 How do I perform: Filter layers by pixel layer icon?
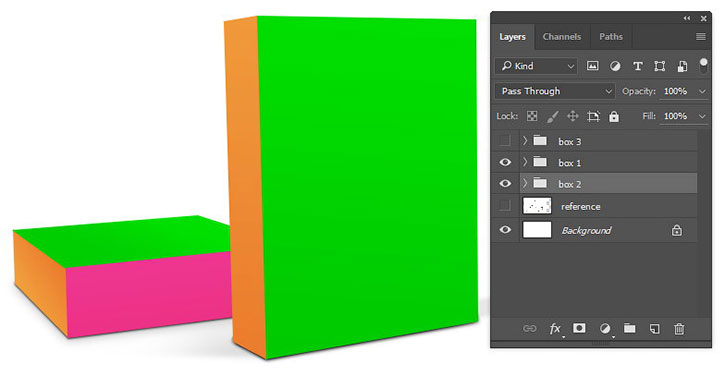592,66
